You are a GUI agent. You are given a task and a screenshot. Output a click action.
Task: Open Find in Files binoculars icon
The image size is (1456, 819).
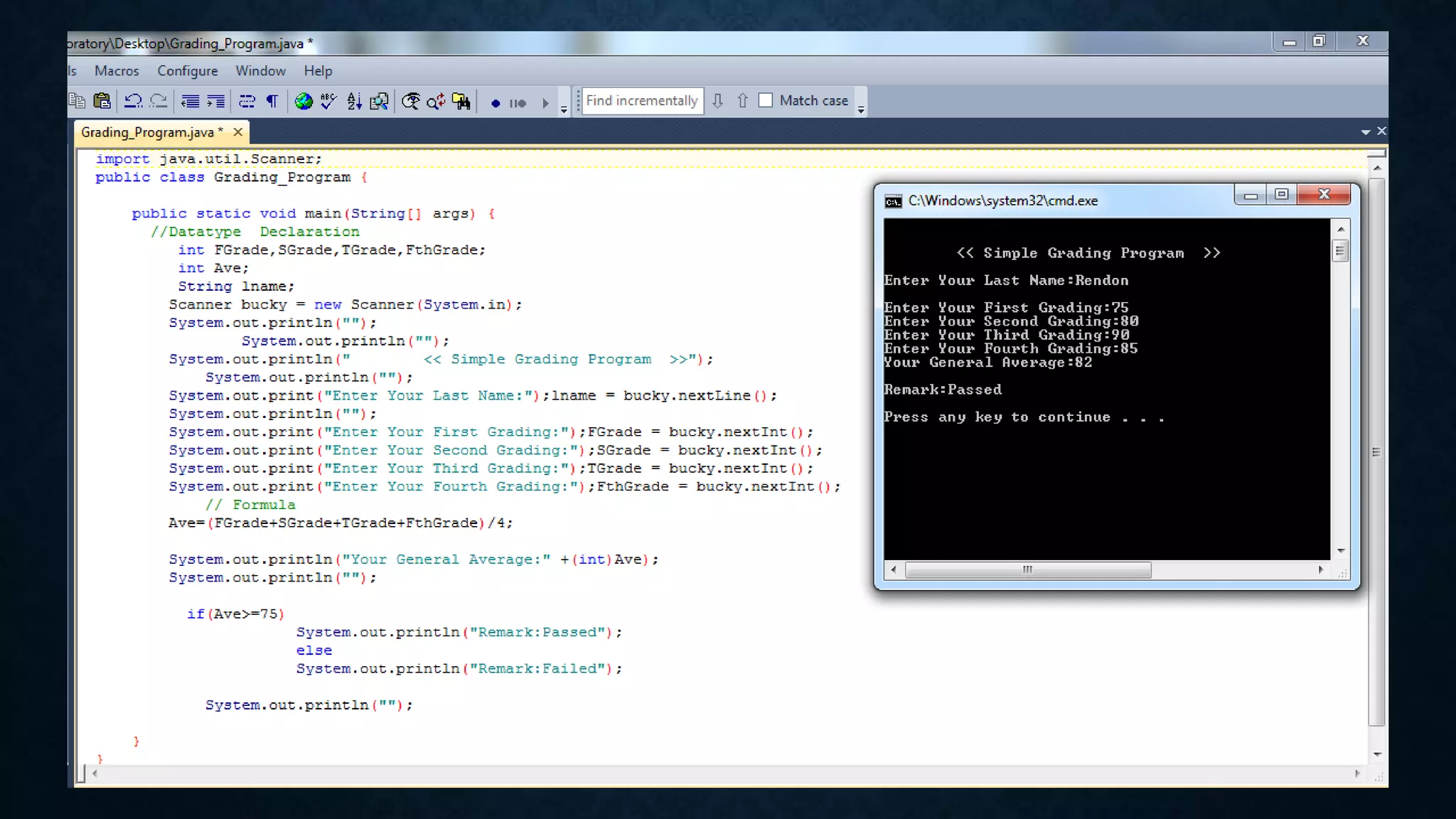click(462, 101)
